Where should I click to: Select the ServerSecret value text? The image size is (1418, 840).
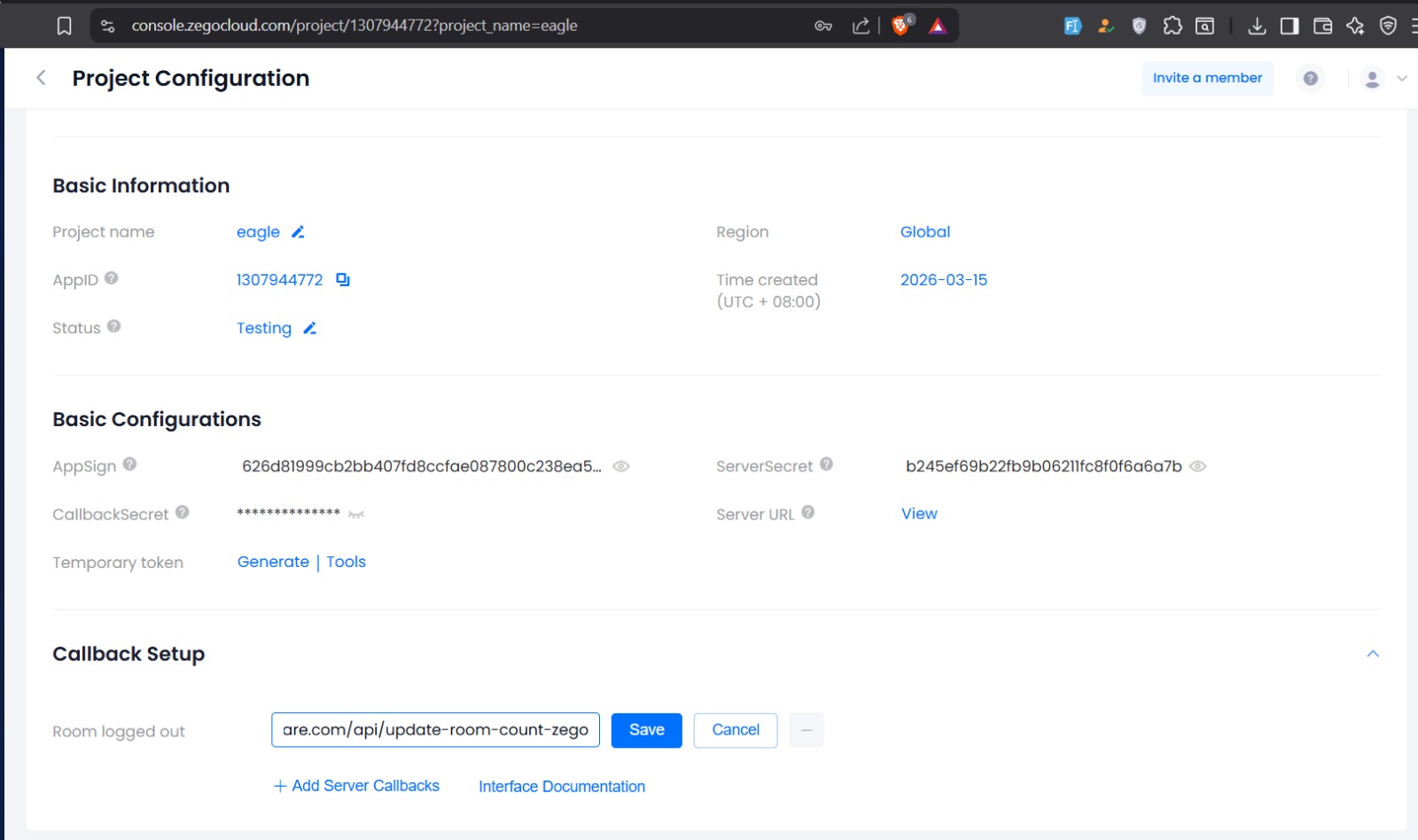tap(1043, 466)
